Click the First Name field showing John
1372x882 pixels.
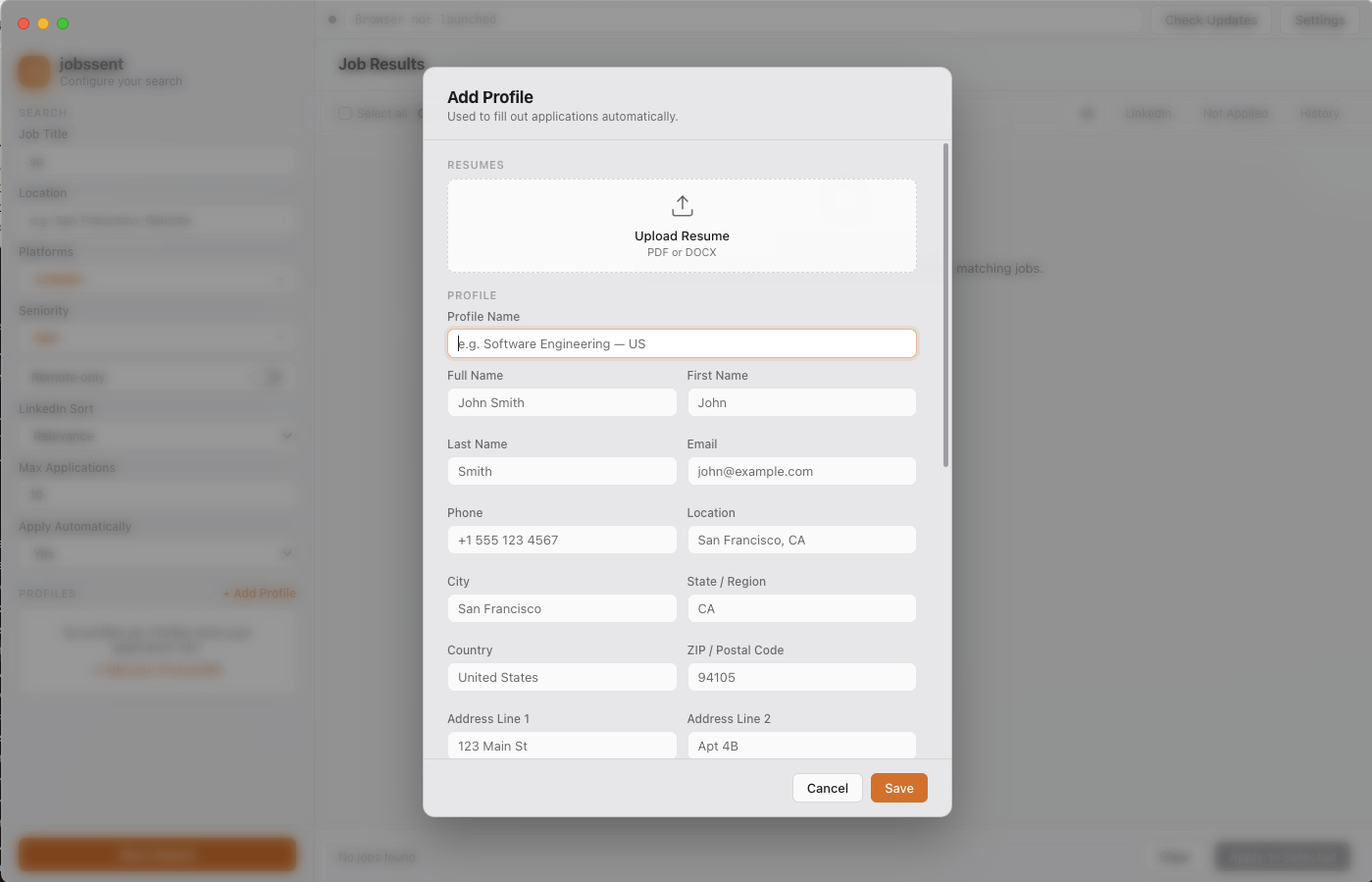pyautogui.click(x=801, y=402)
